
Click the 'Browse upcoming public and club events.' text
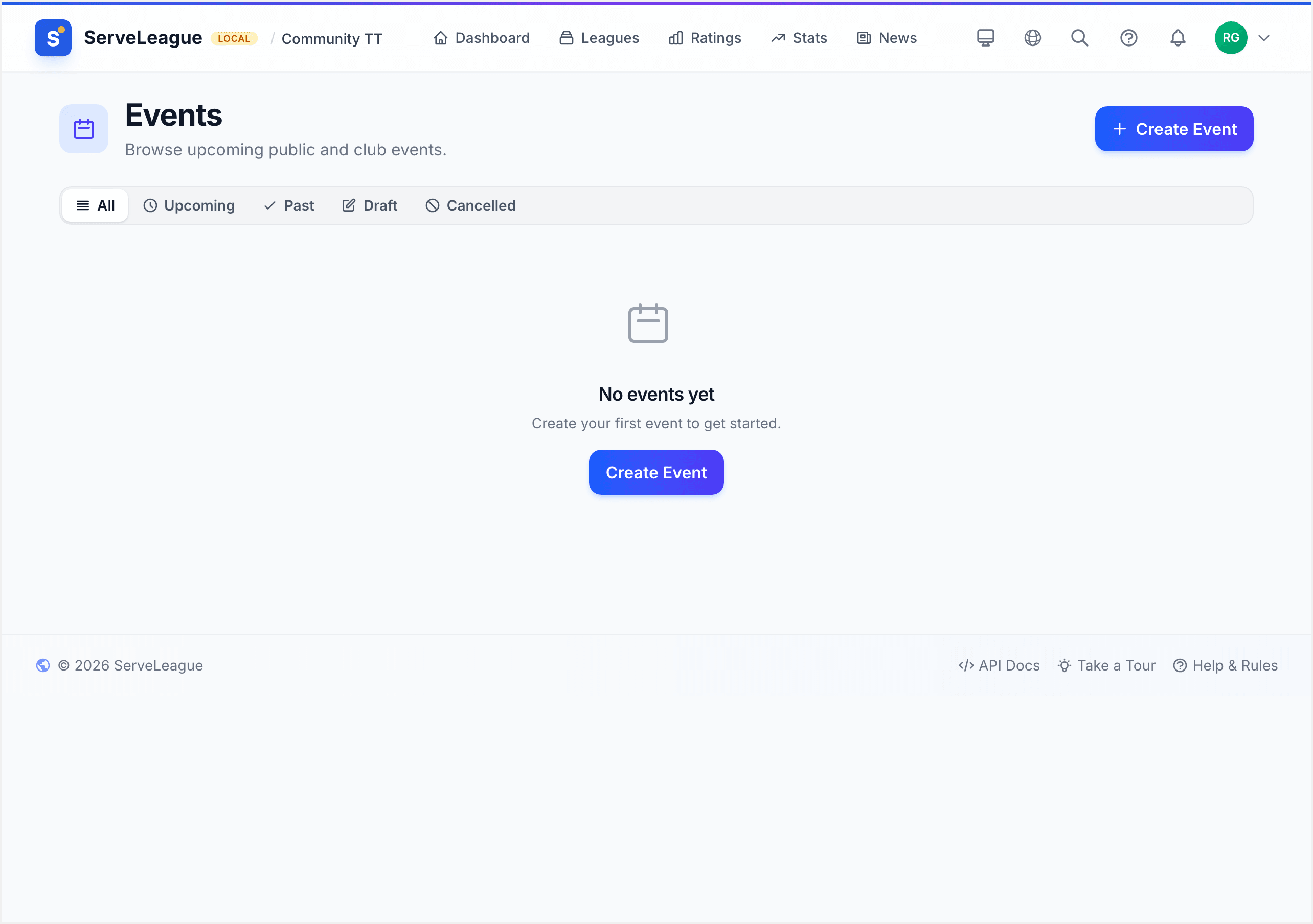pos(285,149)
